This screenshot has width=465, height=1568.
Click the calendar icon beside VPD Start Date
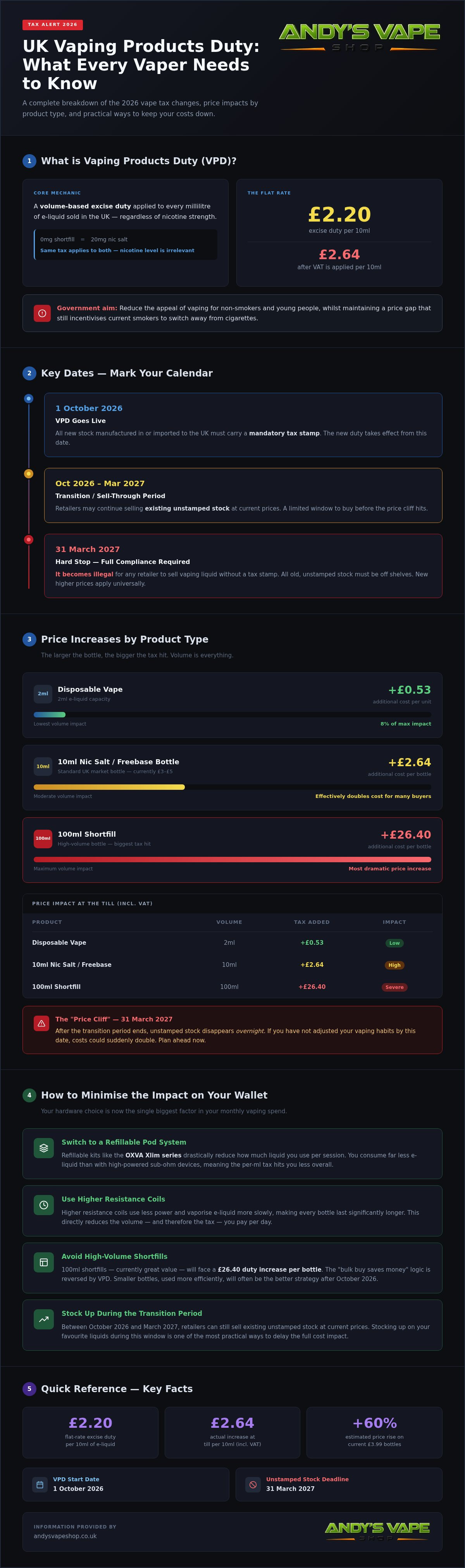[x=40, y=1485]
